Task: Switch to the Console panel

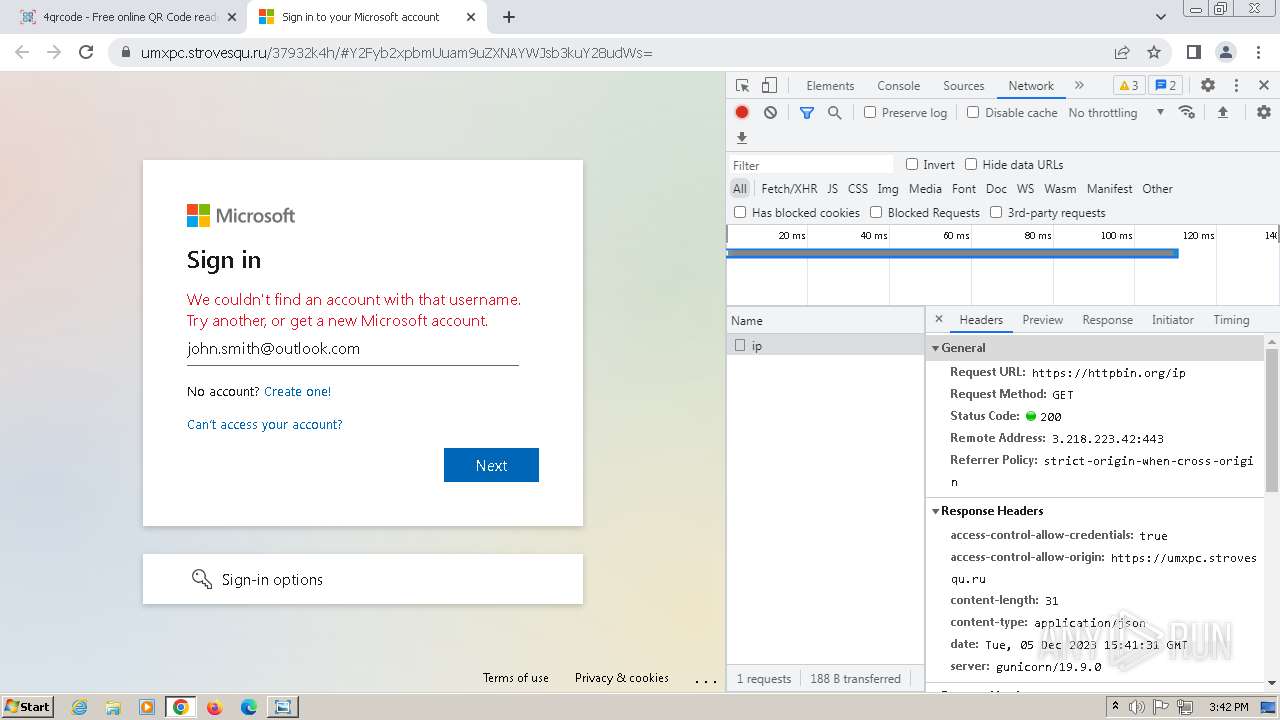Action: 898,86
